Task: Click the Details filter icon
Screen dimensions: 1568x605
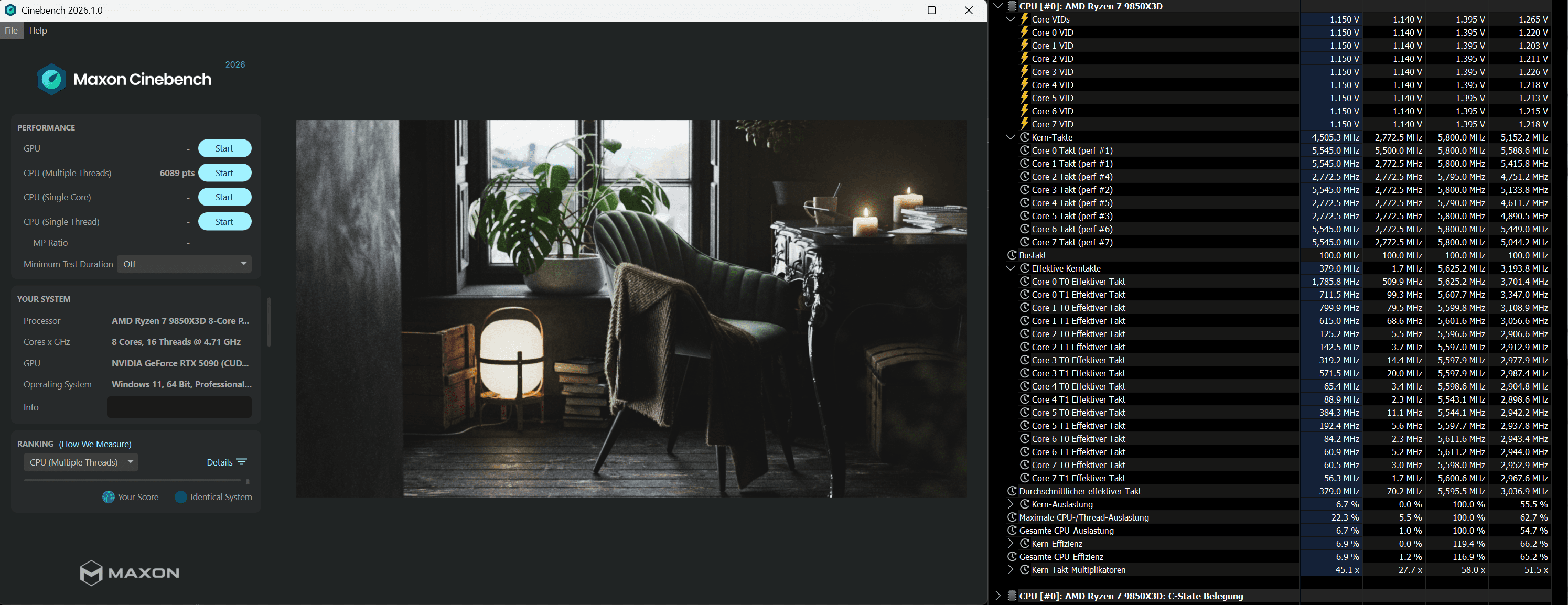Action: point(242,462)
